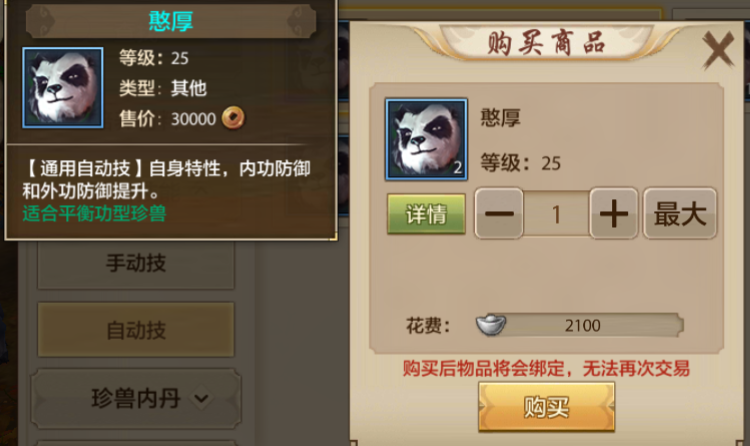Image resolution: width=750 pixels, height=446 pixels.
Task: Click the 2100 cost display bar
Action: coord(579,325)
